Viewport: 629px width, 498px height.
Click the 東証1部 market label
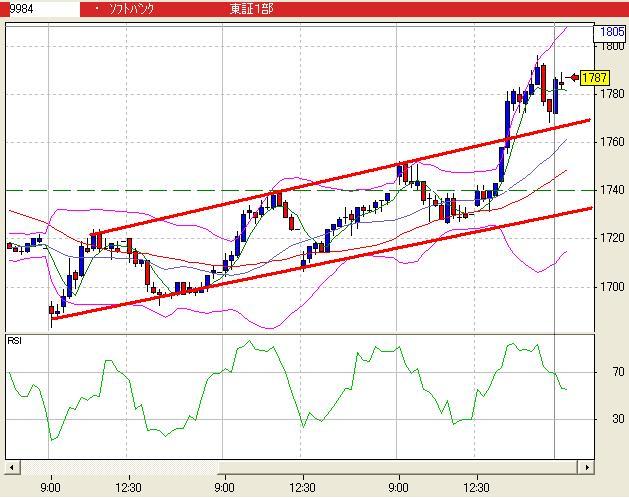click(x=251, y=9)
